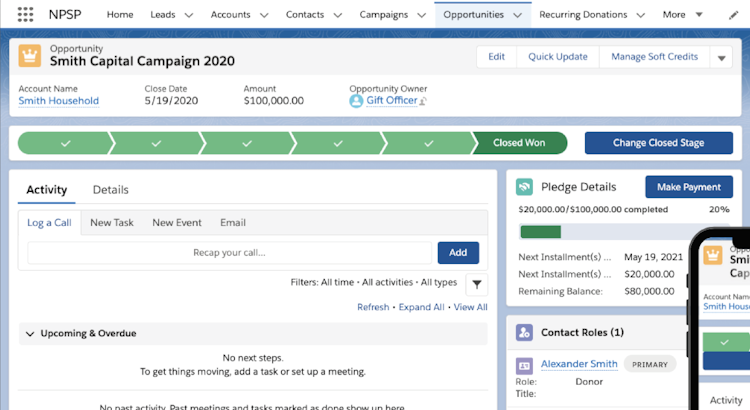Open Alexander Smith contact link
Screen dimensions: 750x410
(x=579, y=364)
